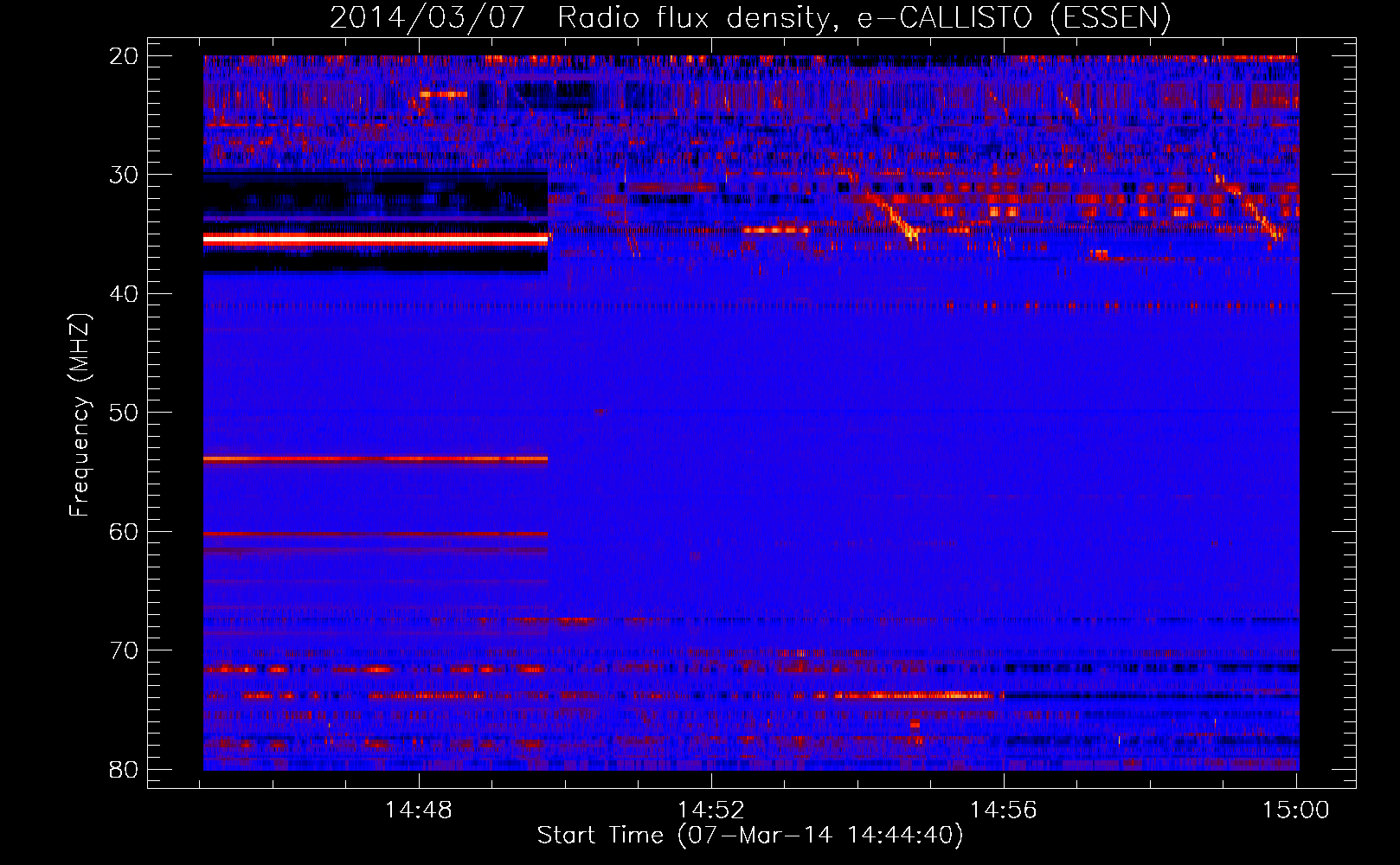Select the 'Frequency (MHZ)' y-axis label
This screenshot has width=1400, height=865.
pos(80,415)
